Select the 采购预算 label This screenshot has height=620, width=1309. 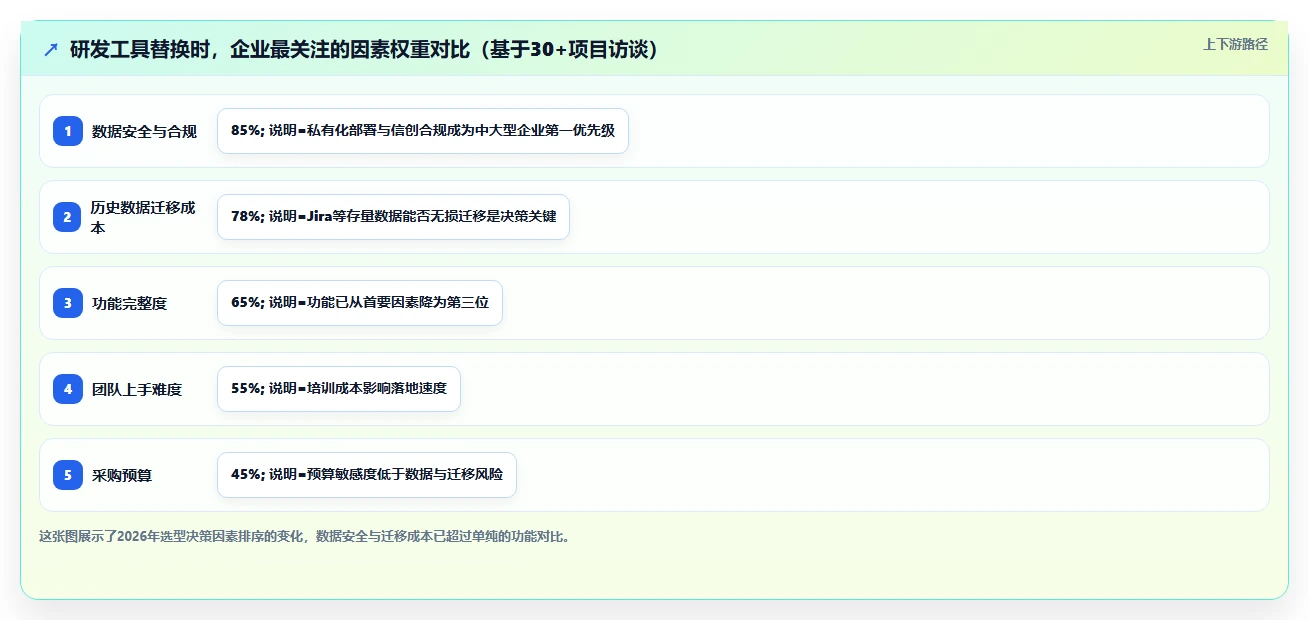[122, 475]
